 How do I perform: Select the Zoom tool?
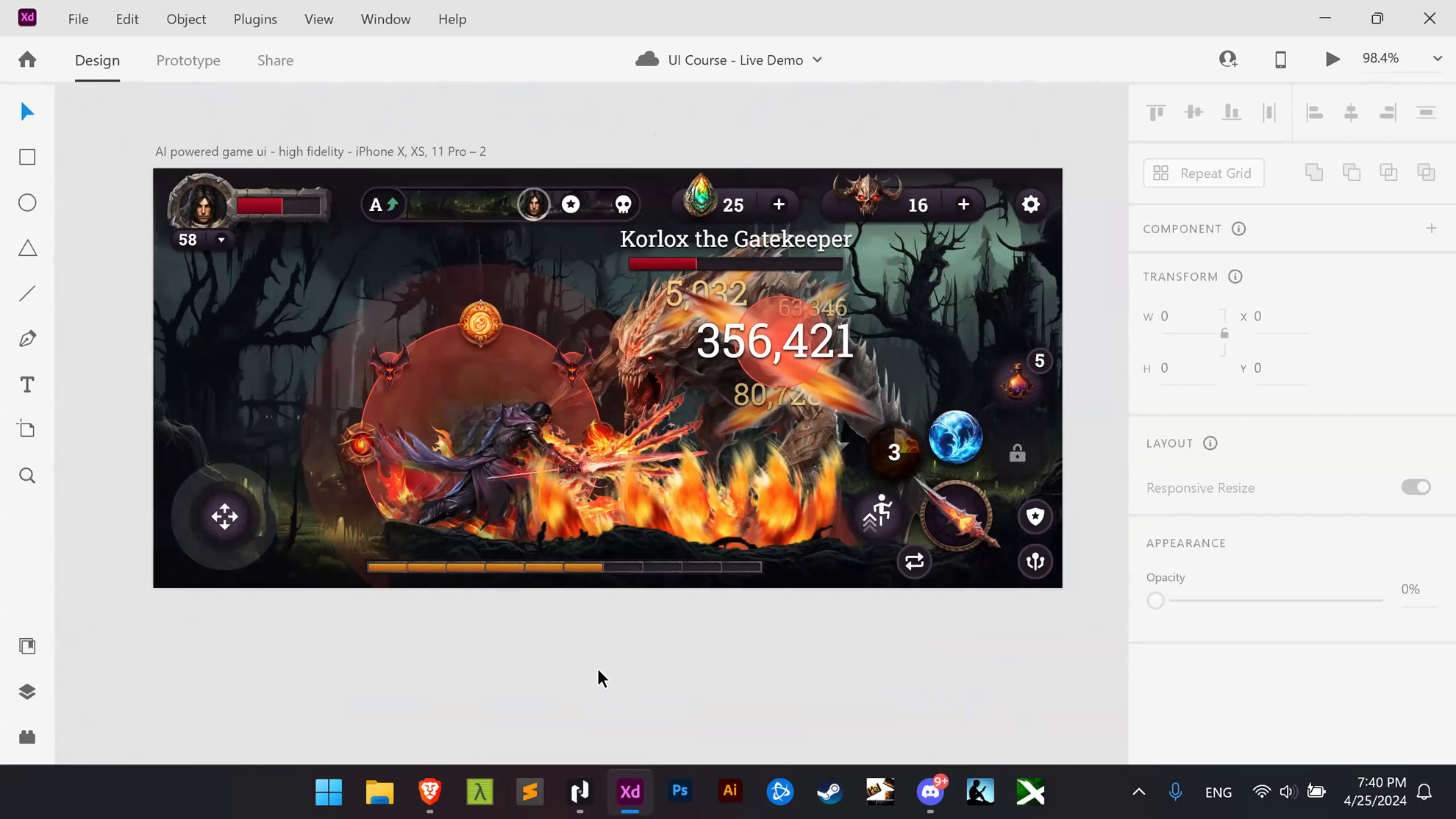pos(27,476)
